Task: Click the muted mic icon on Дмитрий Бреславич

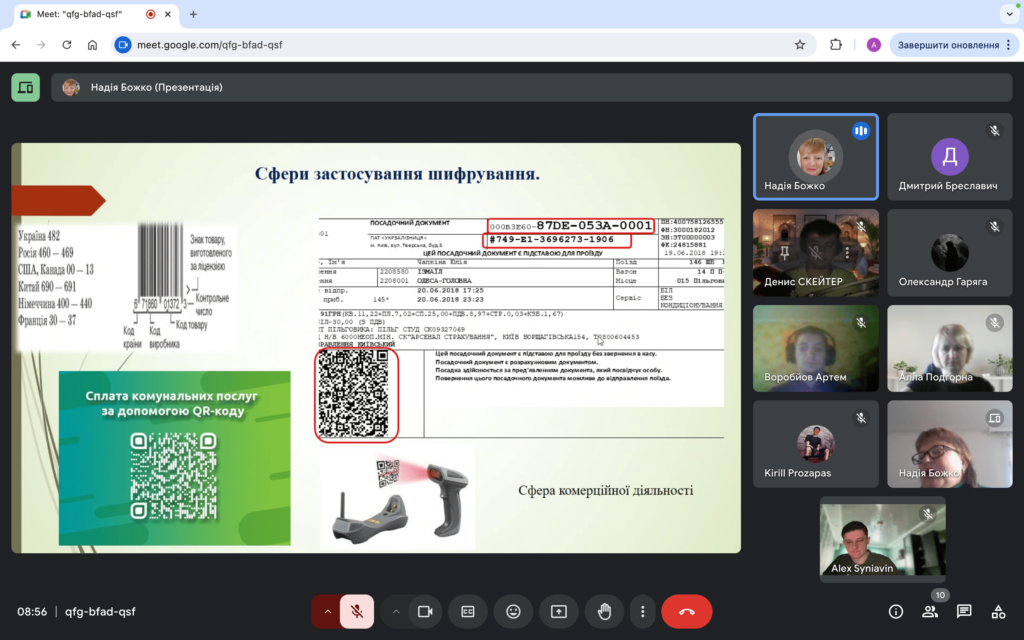Action: coord(995,131)
